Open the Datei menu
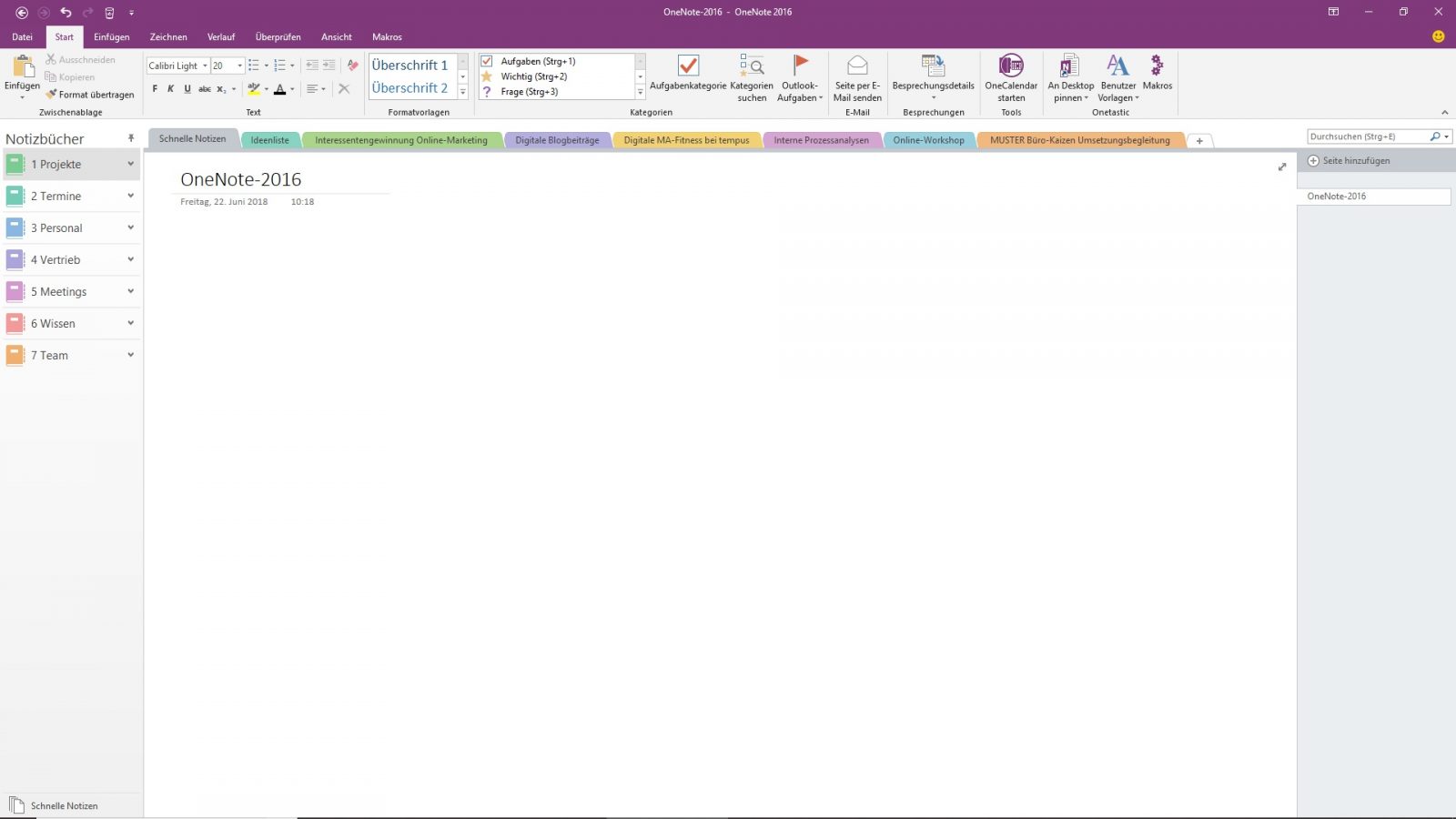 tap(23, 36)
